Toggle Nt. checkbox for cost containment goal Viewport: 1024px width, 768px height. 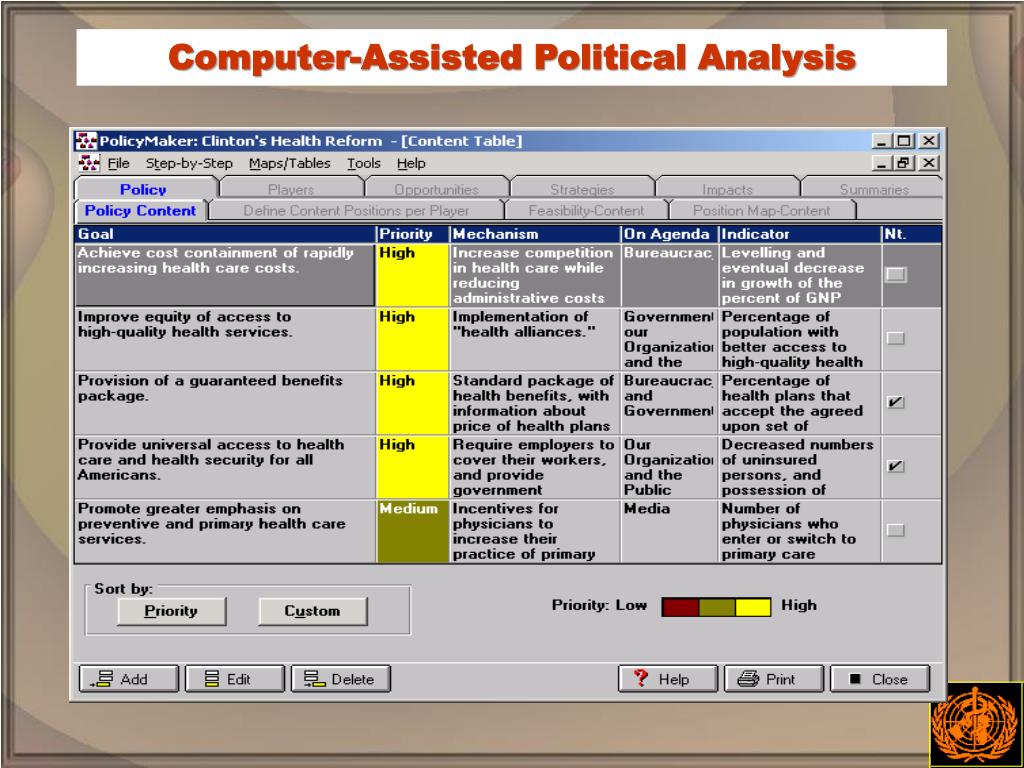point(896,275)
